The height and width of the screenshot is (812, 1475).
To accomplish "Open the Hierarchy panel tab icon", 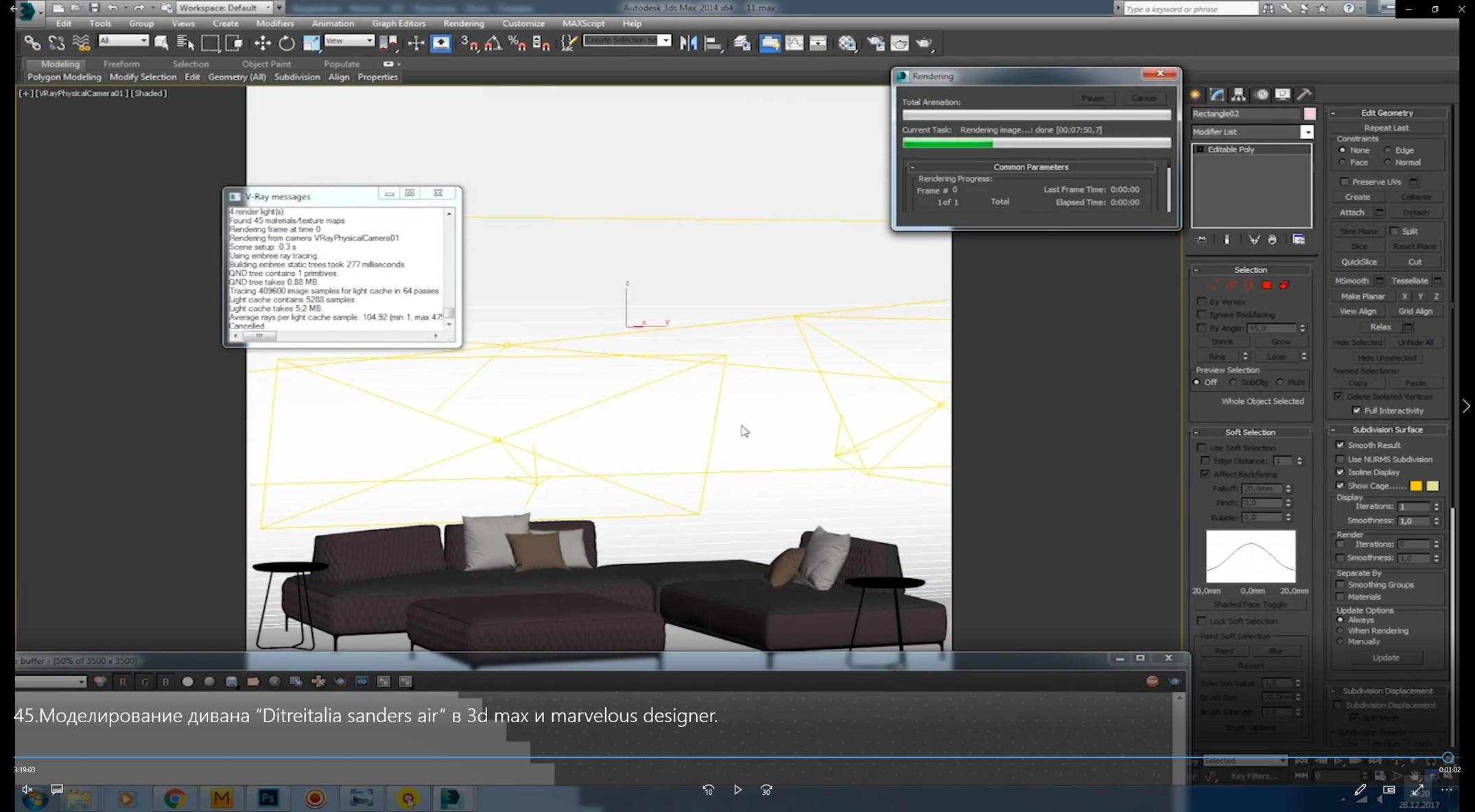I will tap(1238, 95).
